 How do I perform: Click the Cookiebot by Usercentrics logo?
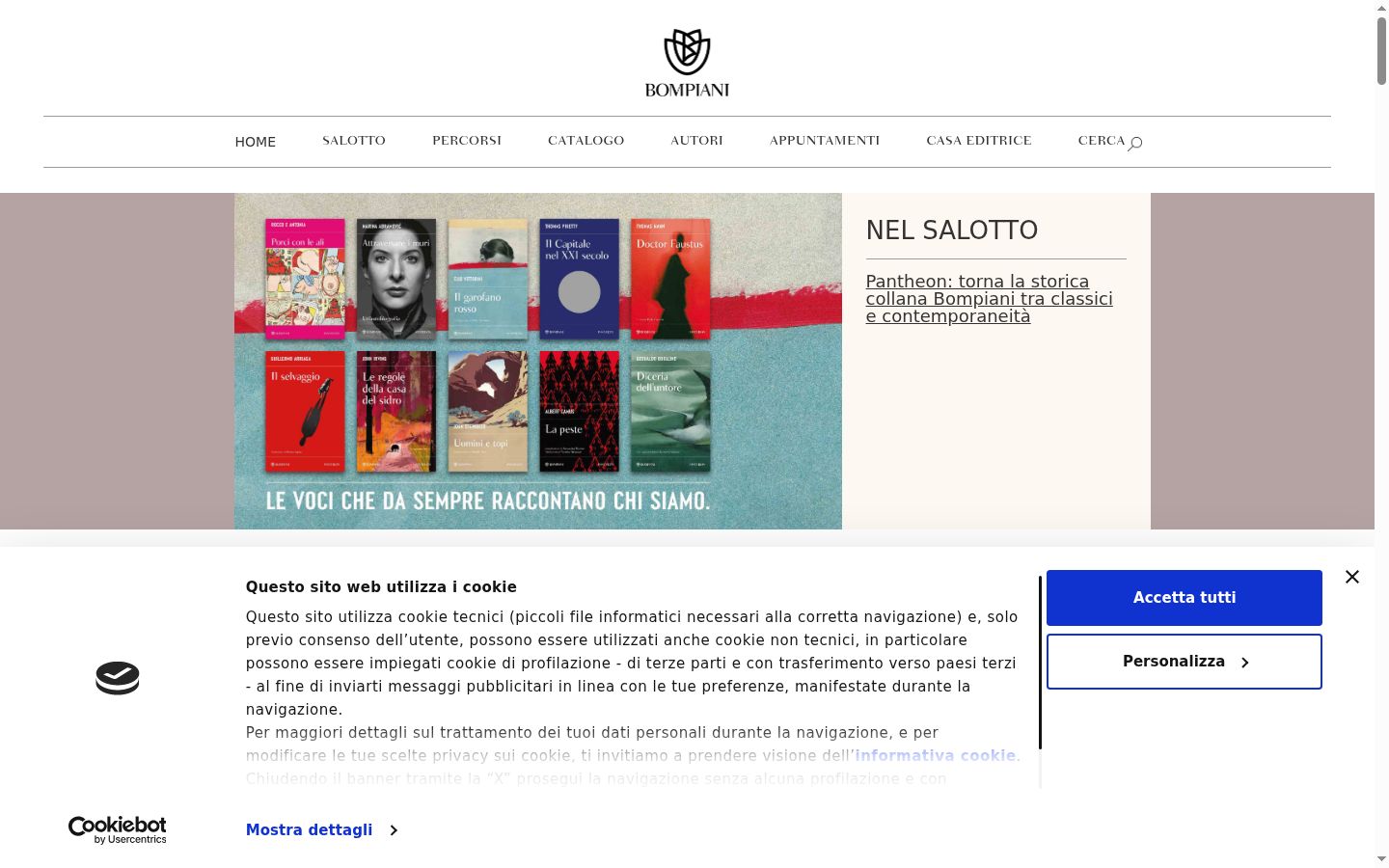(x=118, y=830)
